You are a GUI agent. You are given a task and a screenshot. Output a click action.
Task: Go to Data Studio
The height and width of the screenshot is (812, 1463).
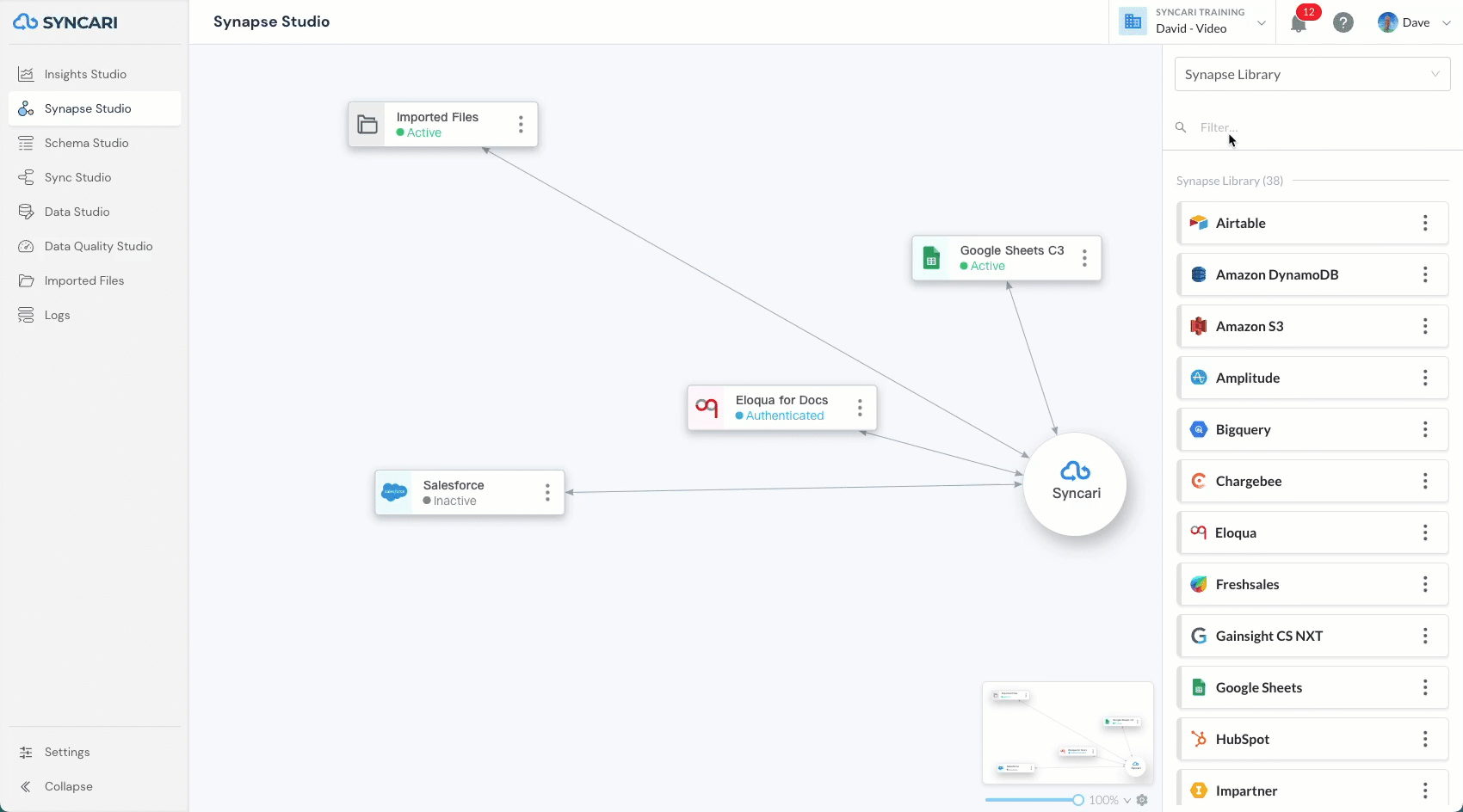pyautogui.click(x=95, y=212)
